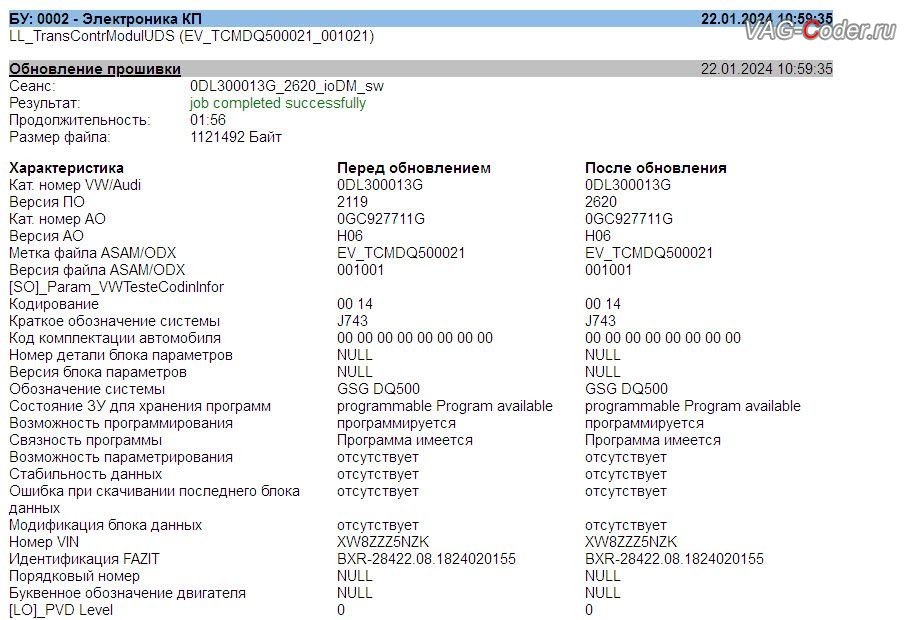
Task: Select "J743" in the Перед обновлением column
Action: pos(352,321)
